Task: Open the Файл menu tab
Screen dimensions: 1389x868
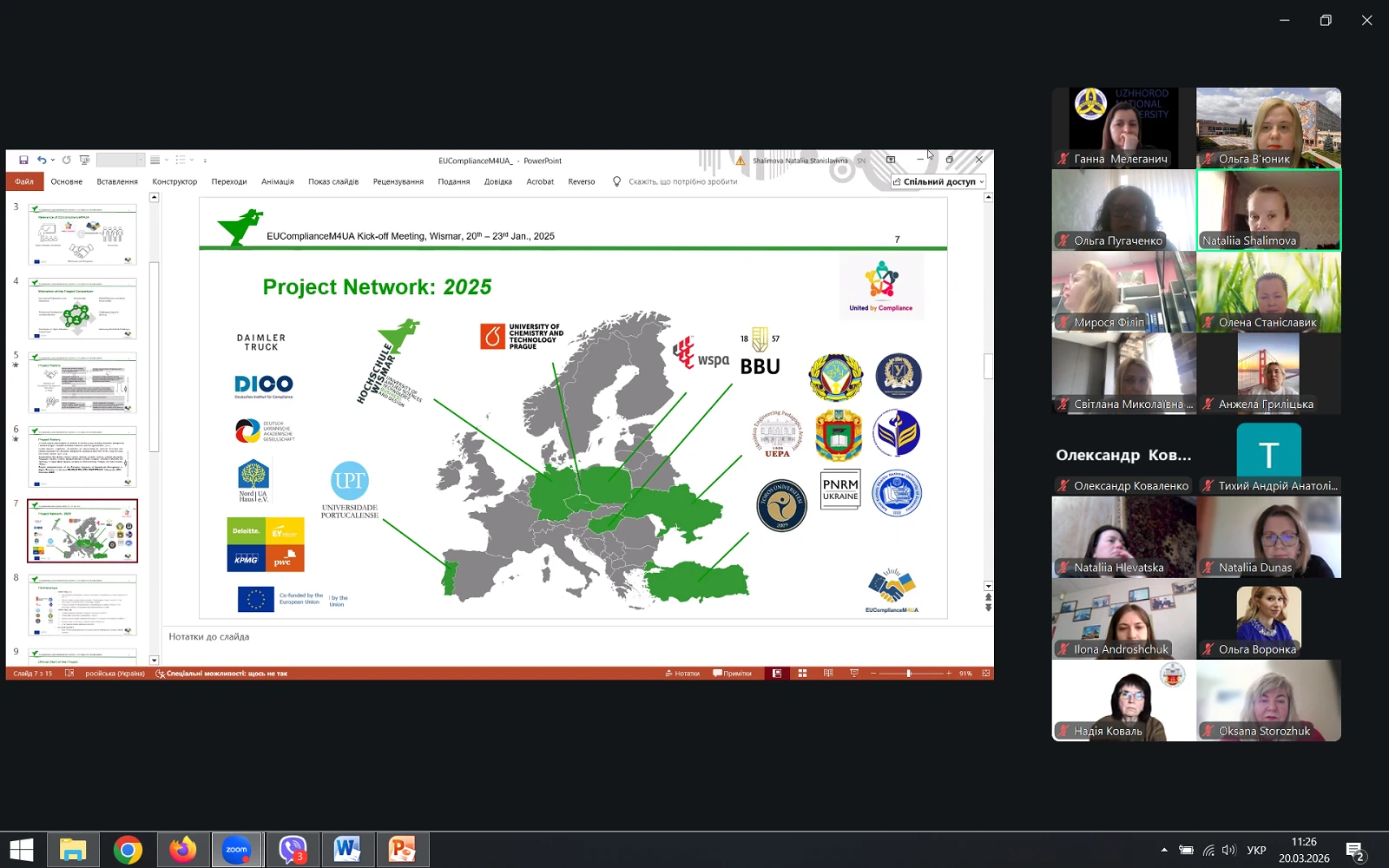Action: pos(24,182)
